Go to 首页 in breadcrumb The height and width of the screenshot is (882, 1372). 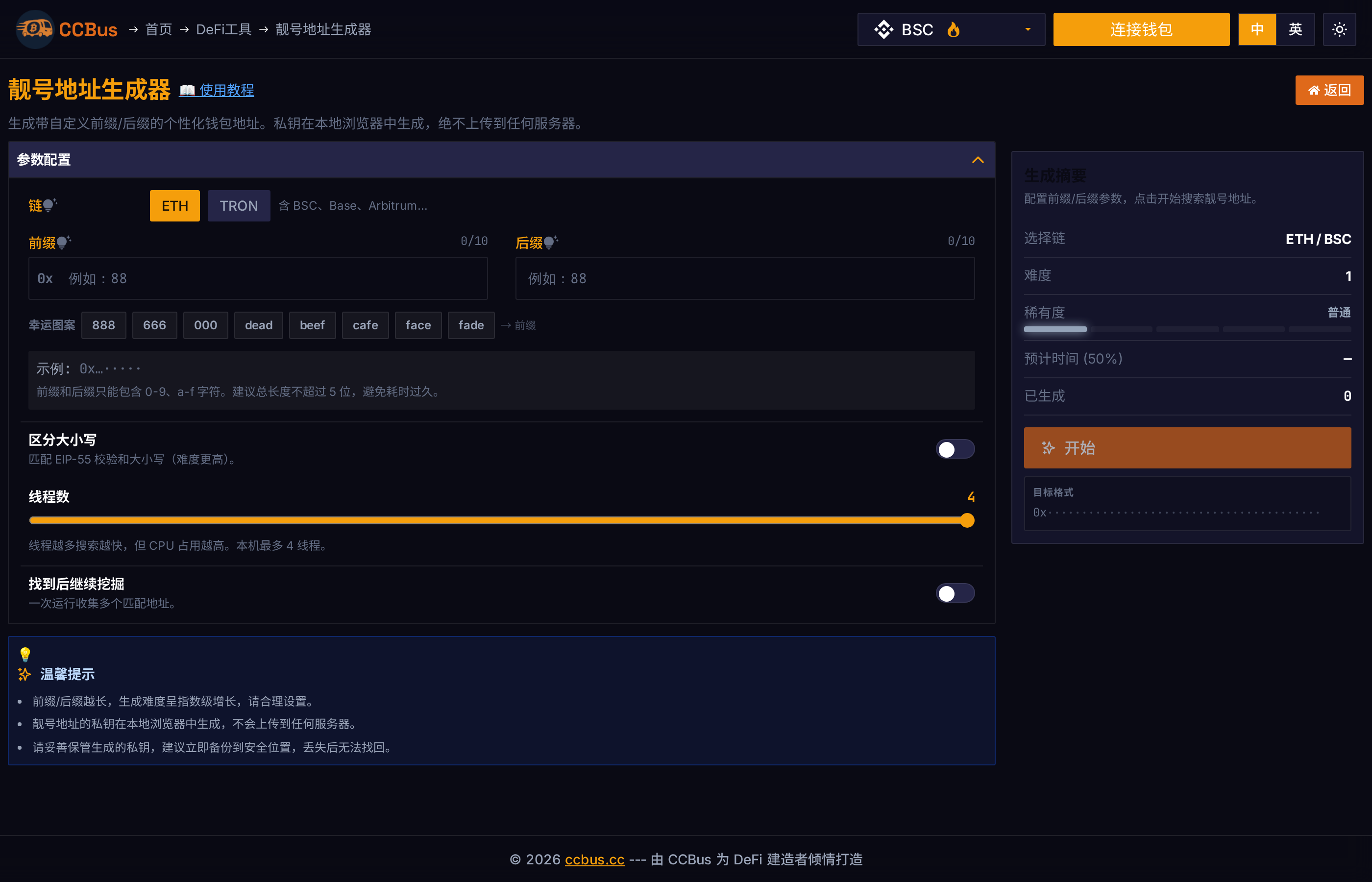159,29
